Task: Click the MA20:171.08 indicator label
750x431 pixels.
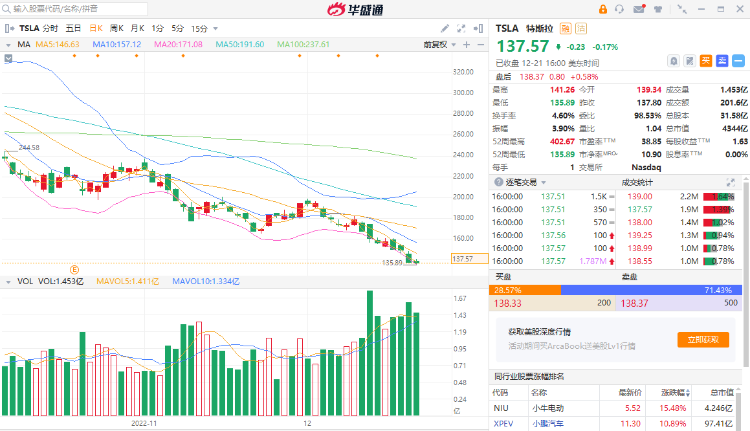Action: pyautogui.click(x=178, y=44)
